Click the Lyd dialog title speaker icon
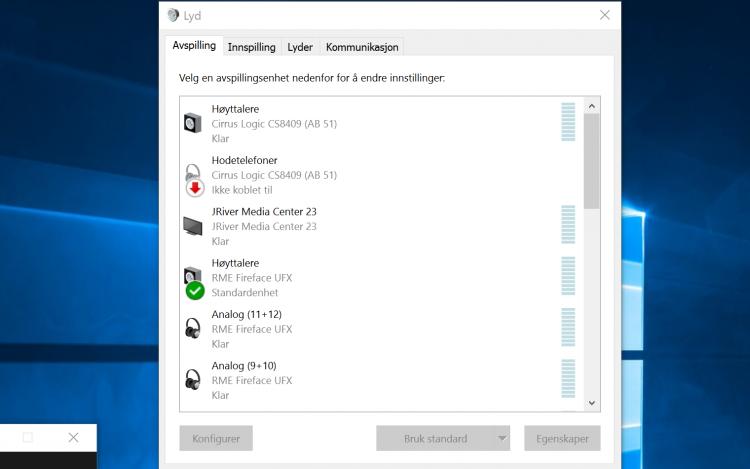The height and width of the screenshot is (469, 750). point(173,15)
